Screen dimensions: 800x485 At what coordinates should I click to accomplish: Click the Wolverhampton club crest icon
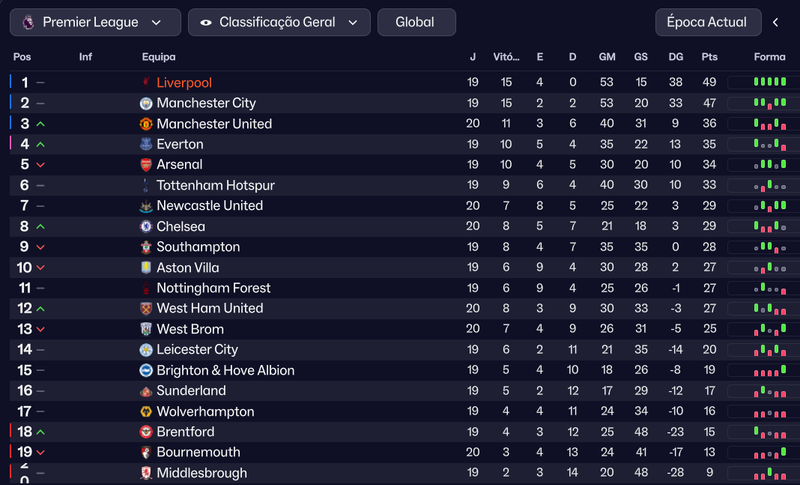(x=146, y=412)
